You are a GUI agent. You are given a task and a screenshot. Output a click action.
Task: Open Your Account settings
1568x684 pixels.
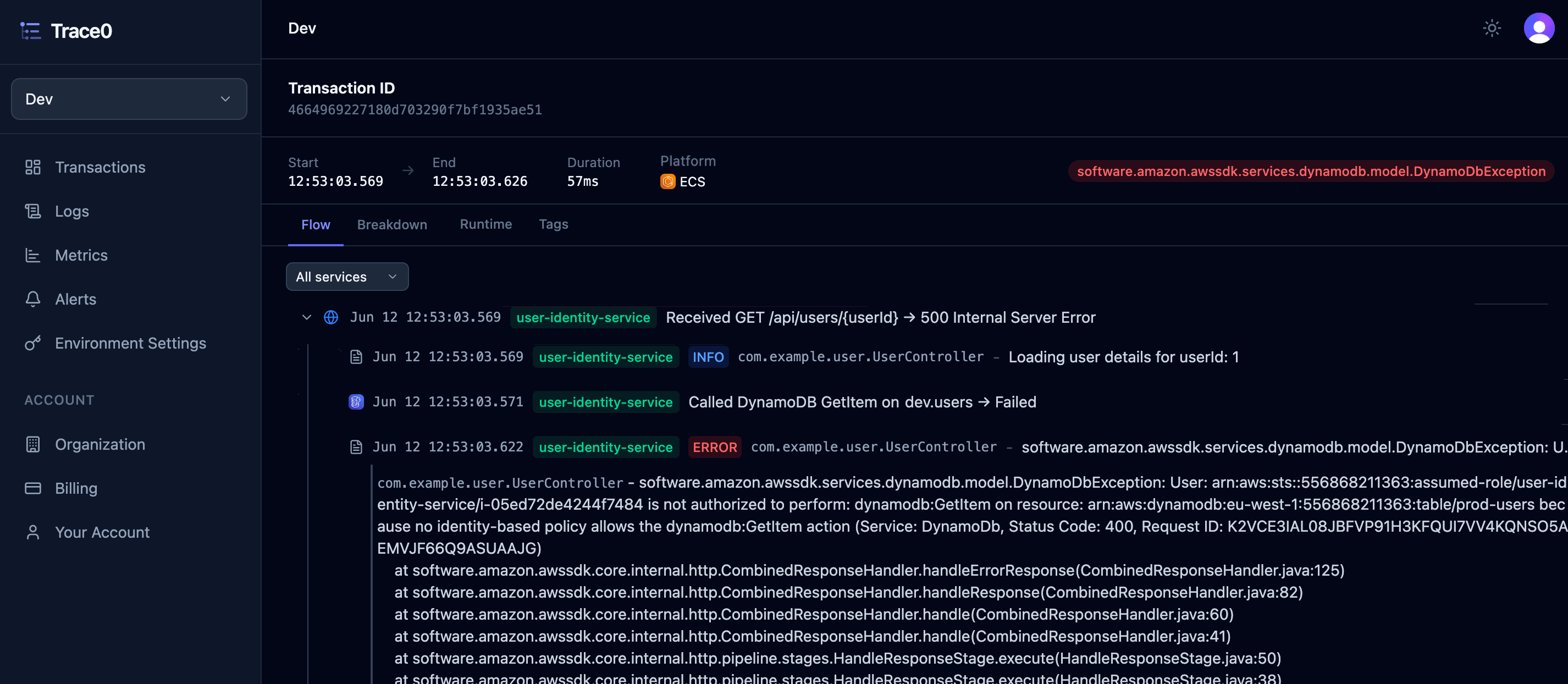point(102,532)
